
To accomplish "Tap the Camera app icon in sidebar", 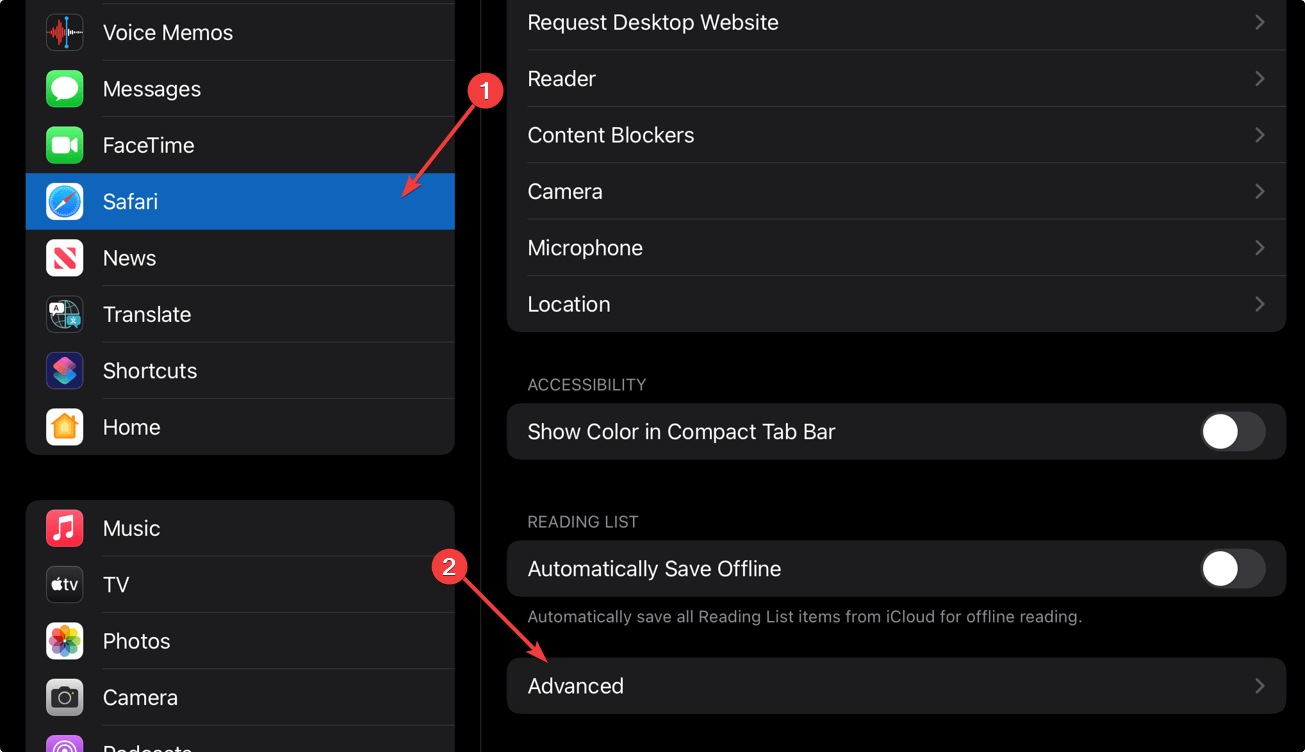I will point(65,697).
